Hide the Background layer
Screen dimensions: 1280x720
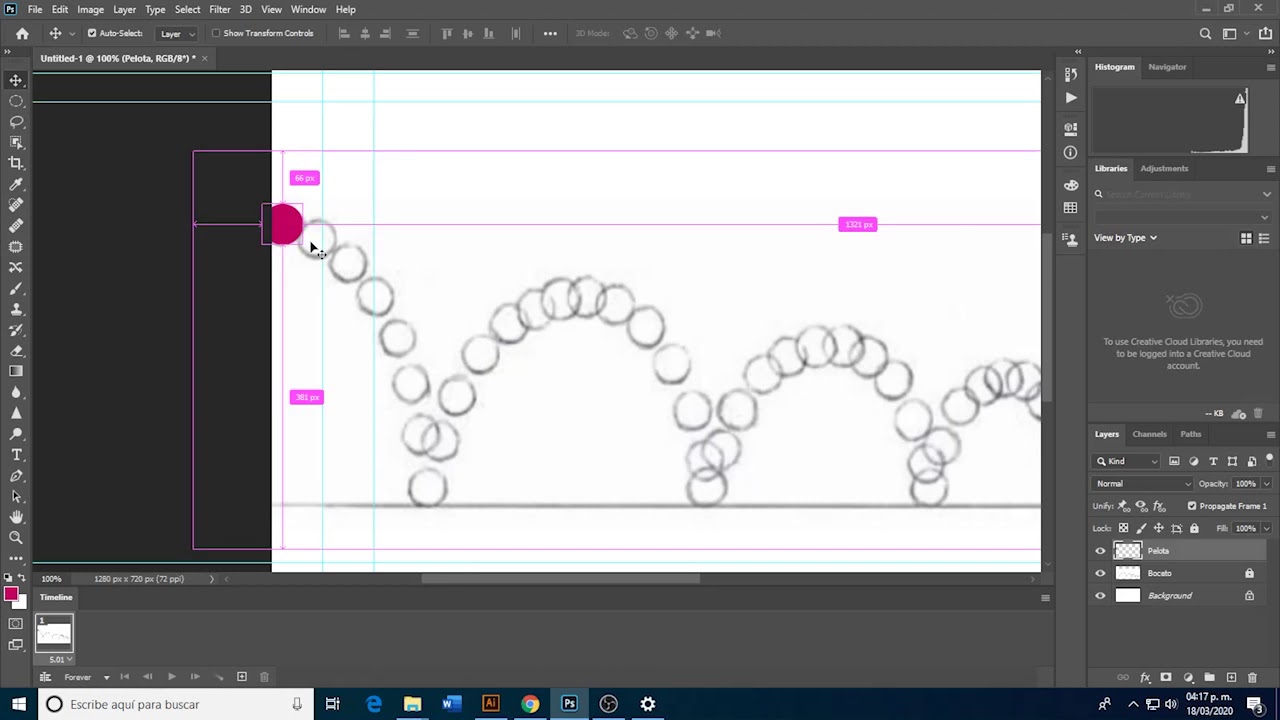pos(1100,596)
